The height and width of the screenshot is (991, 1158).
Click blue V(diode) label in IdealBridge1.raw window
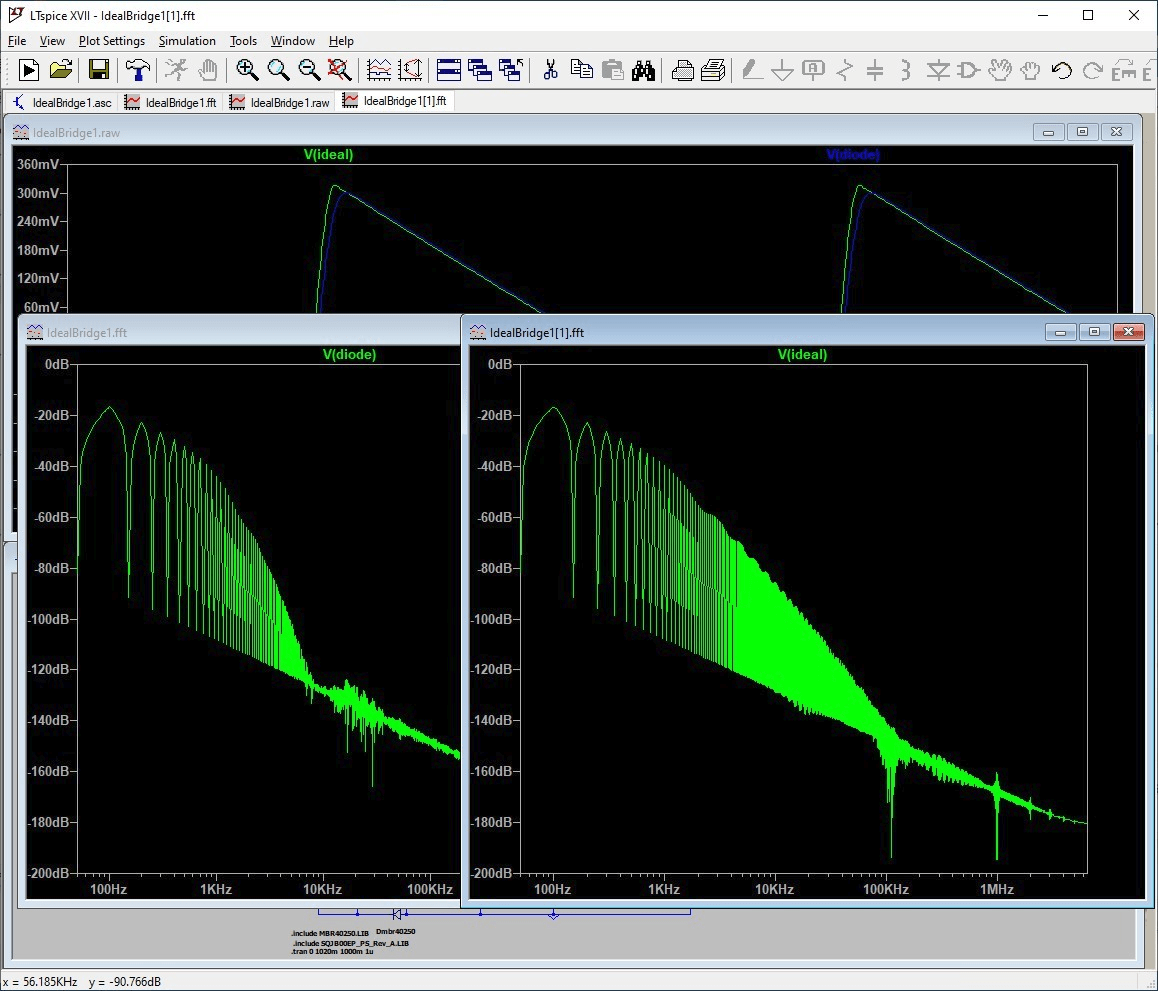coord(853,154)
